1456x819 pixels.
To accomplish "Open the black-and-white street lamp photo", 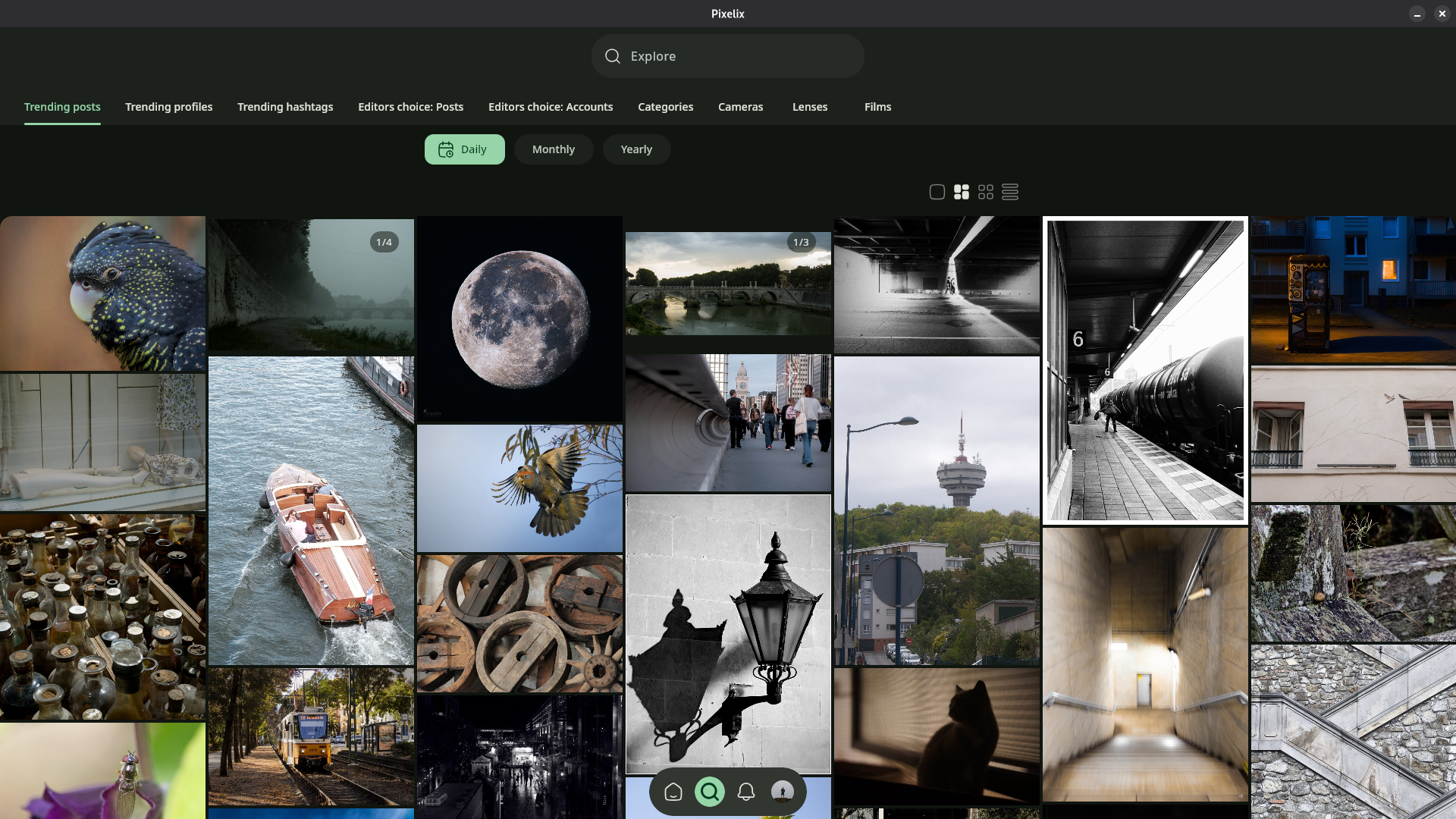I will coord(728,634).
